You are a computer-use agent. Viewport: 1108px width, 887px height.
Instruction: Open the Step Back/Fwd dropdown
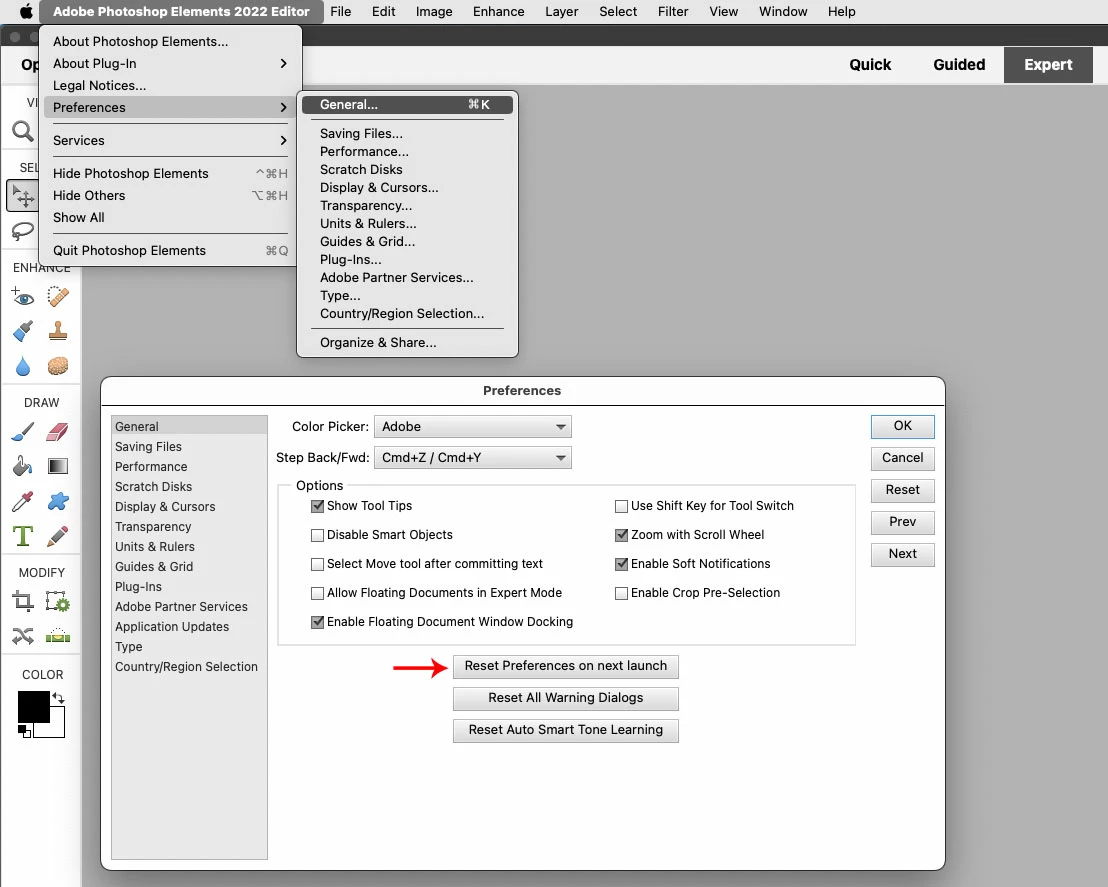(472, 458)
